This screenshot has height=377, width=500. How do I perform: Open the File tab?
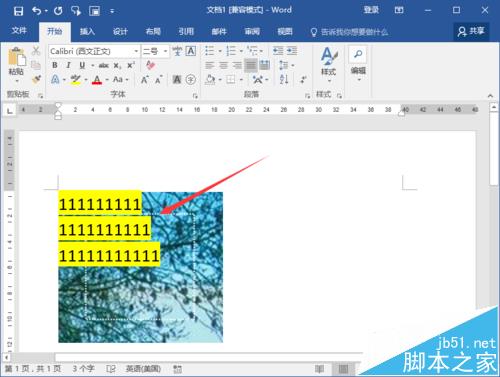[x=19, y=31]
